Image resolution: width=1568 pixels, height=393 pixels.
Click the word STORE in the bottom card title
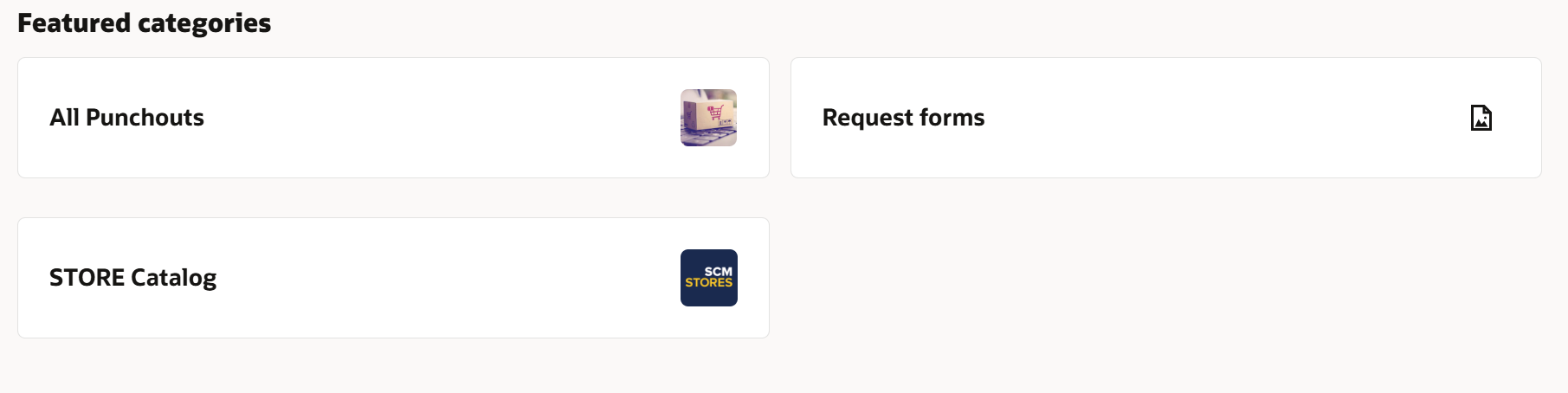pyautogui.click(x=87, y=278)
